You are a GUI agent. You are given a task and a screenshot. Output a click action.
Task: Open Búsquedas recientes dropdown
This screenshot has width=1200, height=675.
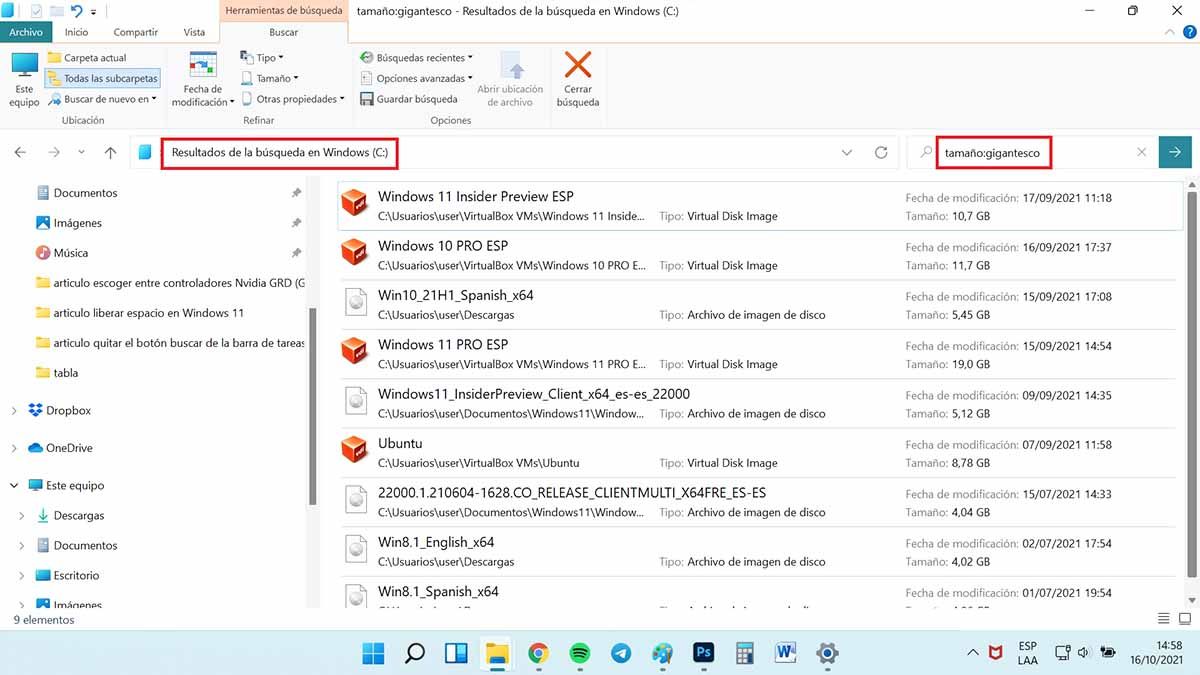pyautogui.click(x=416, y=58)
